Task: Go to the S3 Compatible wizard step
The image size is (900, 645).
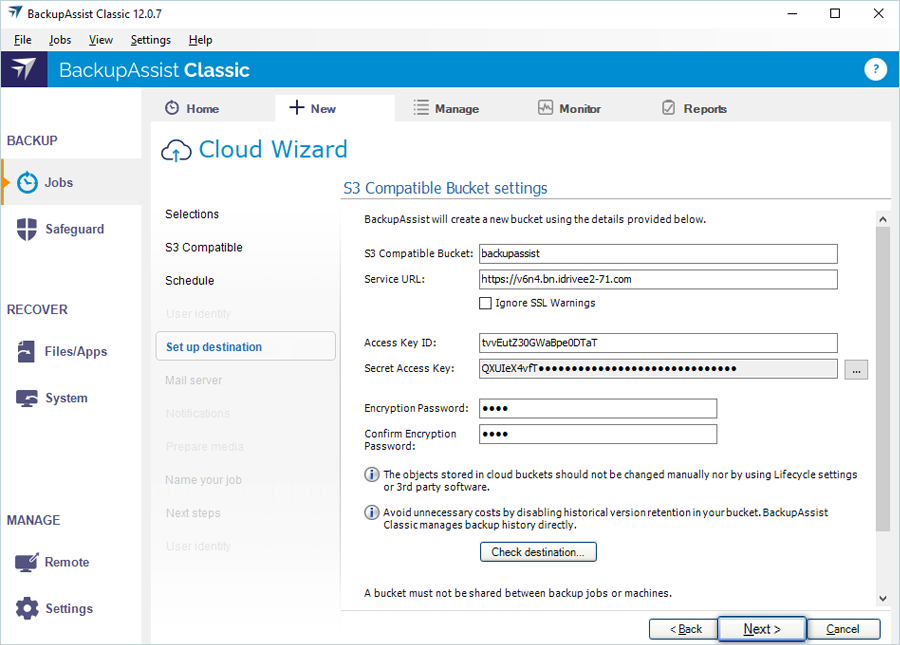Action: [204, 247]
